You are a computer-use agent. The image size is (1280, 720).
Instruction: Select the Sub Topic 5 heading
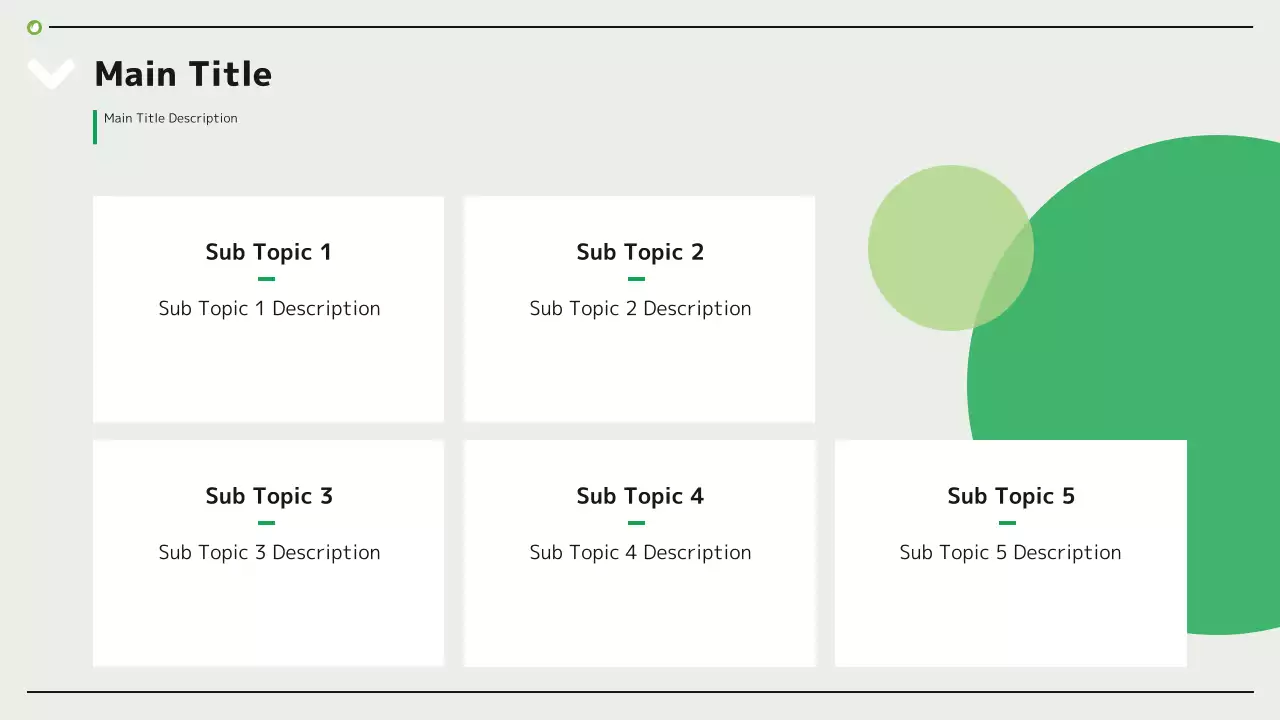click(1011, 496)
